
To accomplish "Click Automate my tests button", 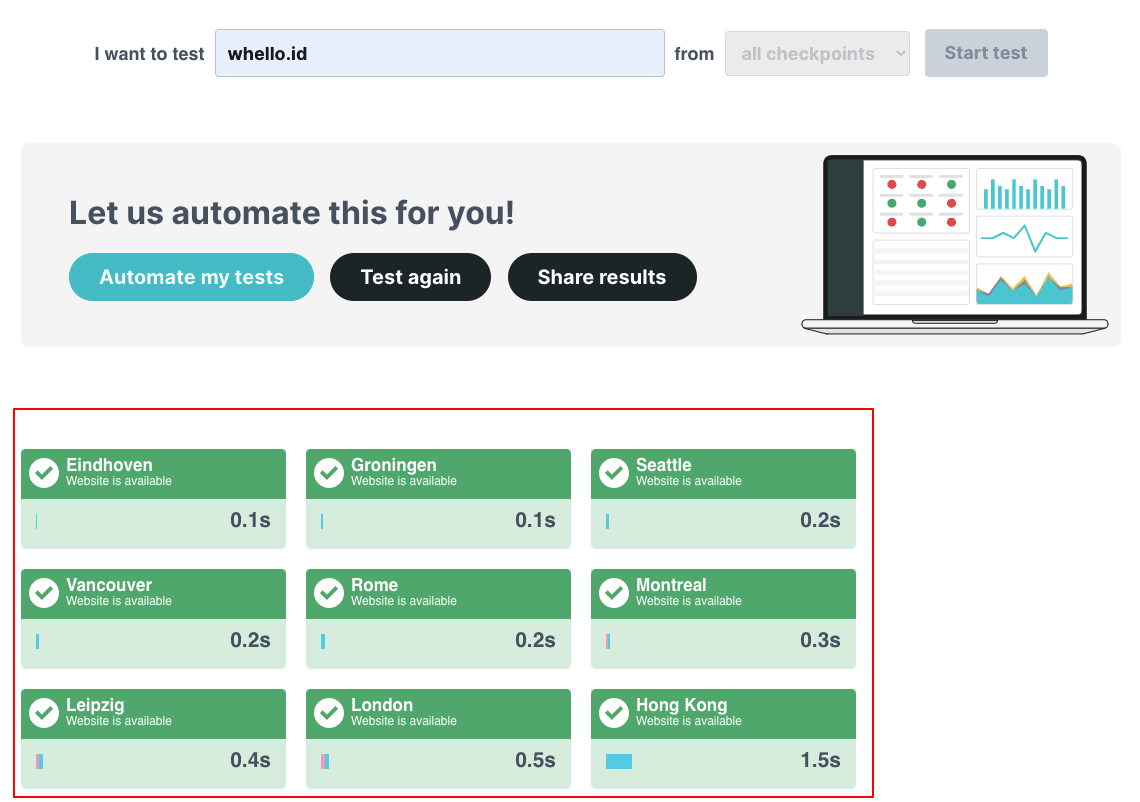I will 191,277.
